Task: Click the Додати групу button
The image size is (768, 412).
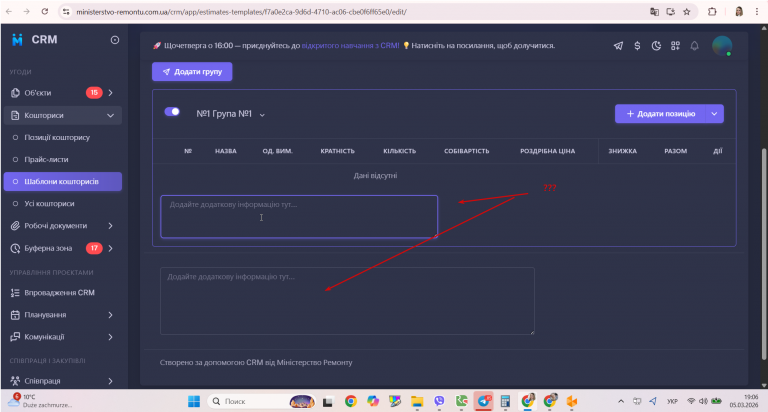Action: click(192, 72)
